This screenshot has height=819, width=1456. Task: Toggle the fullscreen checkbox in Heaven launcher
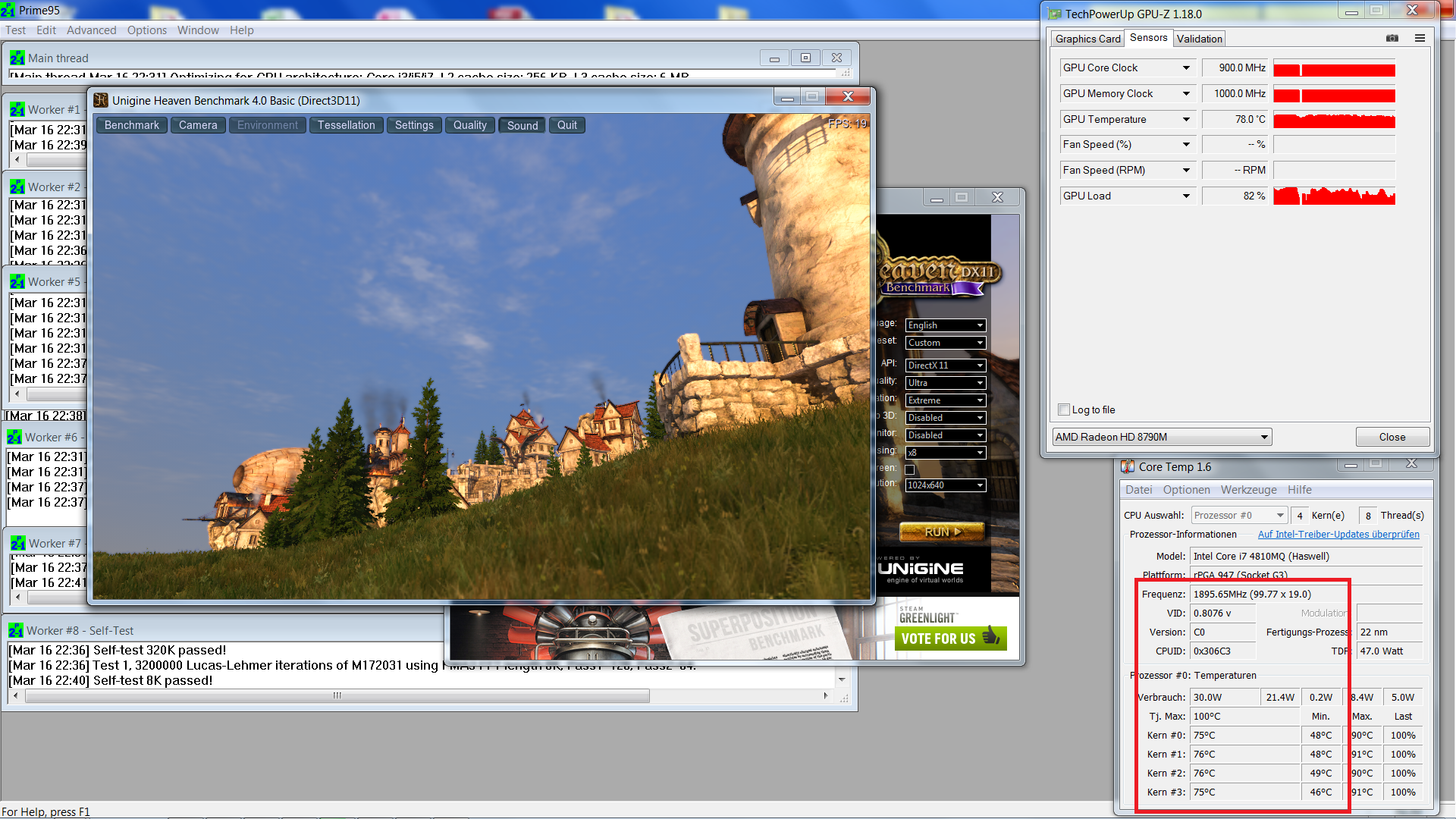click(x=910, y=469)
